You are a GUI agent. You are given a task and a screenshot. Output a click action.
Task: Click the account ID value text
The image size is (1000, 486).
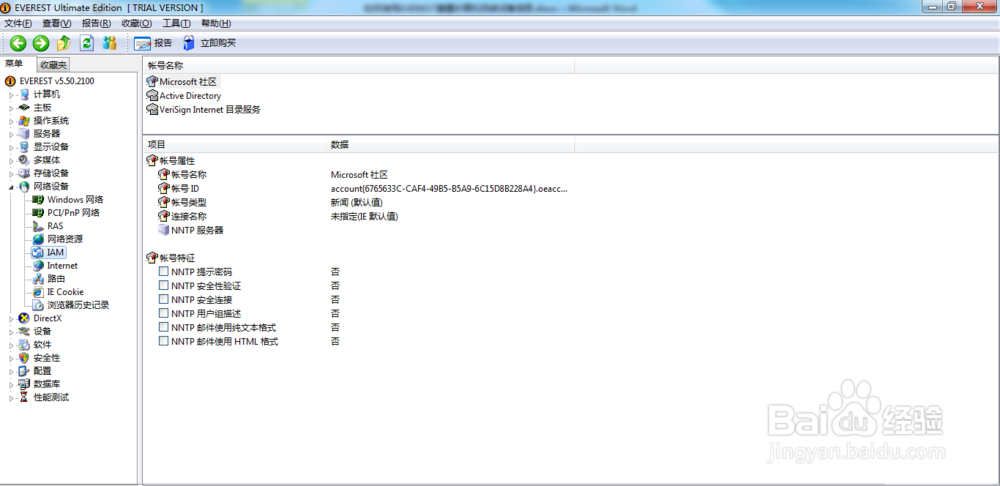[x=448, y=189]
